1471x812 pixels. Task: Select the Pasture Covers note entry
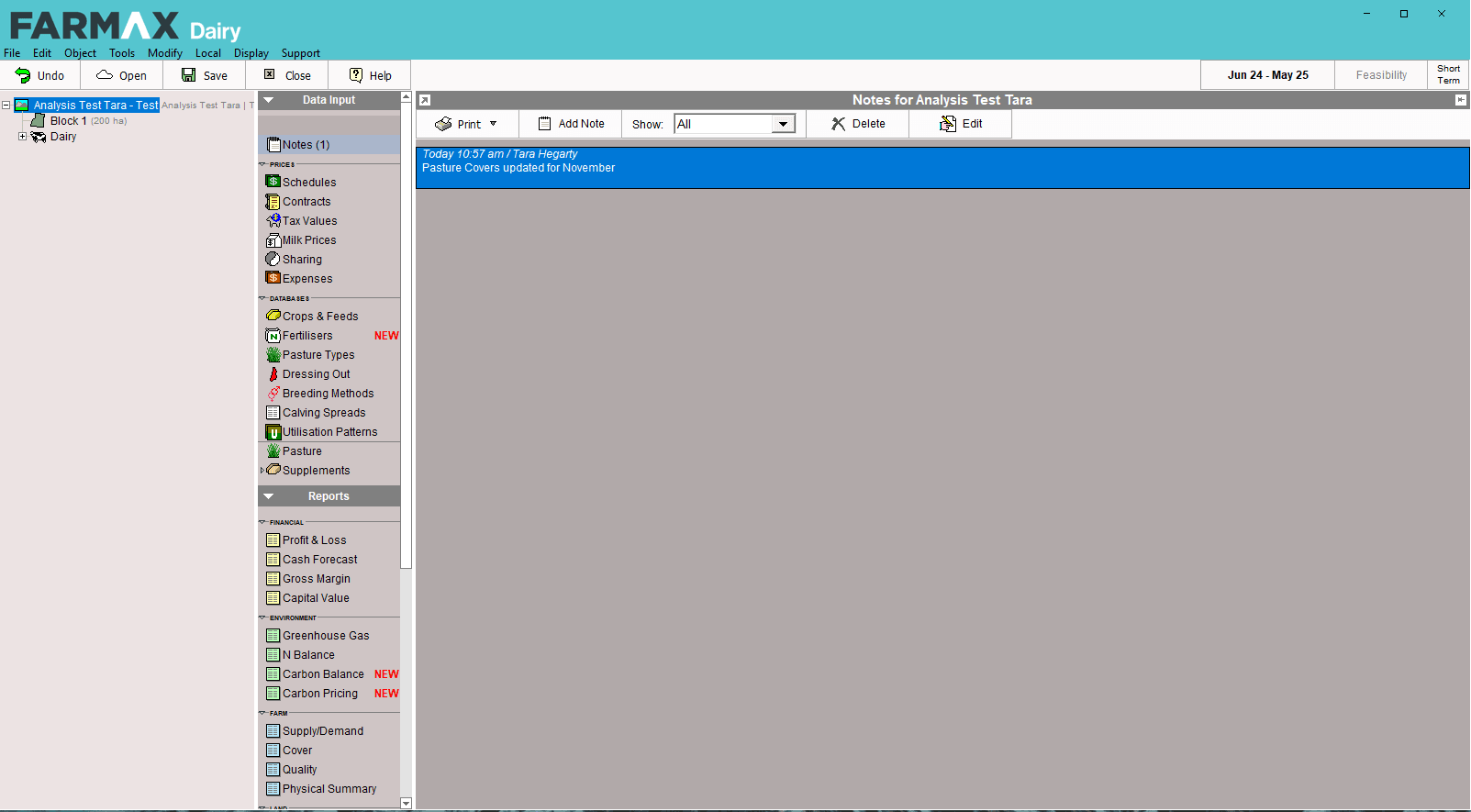coord(942,168)
